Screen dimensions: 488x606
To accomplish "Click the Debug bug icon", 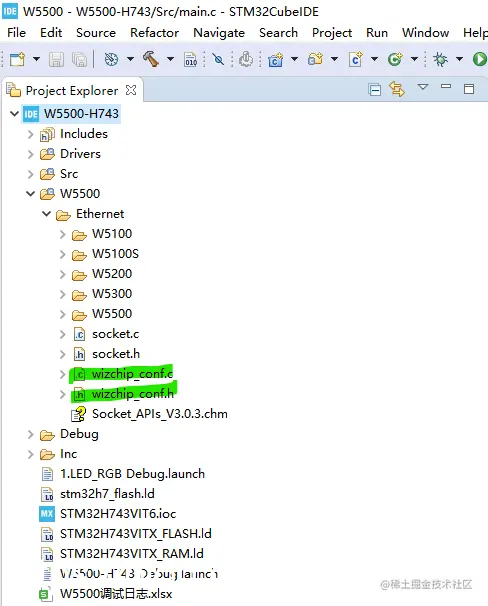I will [x=440, y=60].
